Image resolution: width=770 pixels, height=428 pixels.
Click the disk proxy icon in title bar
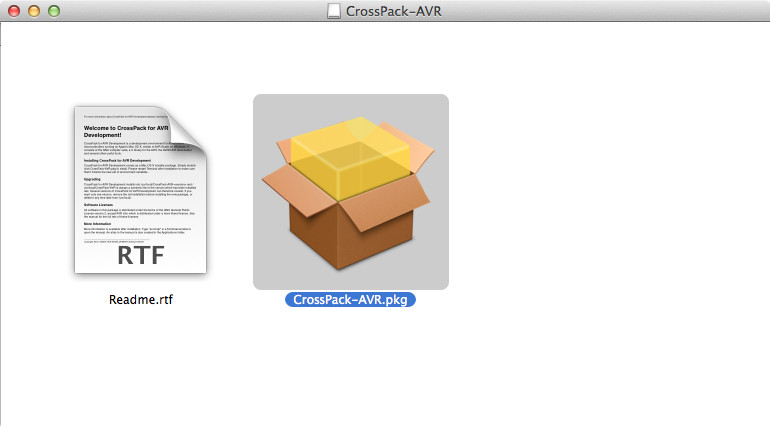[333, 11]
